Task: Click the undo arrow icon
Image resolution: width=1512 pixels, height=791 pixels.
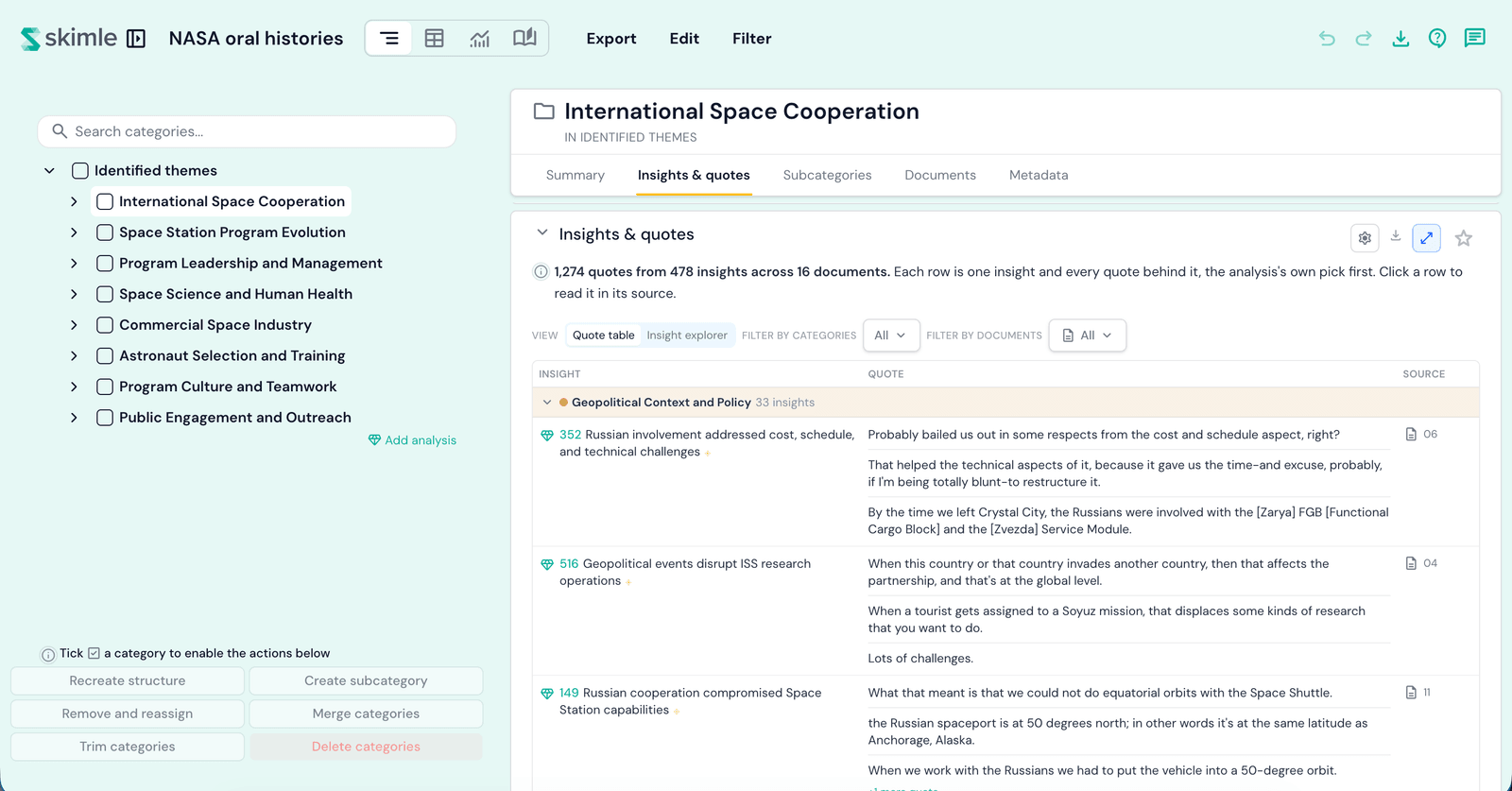Action: pyautogui.click(x=1327, y=39)
